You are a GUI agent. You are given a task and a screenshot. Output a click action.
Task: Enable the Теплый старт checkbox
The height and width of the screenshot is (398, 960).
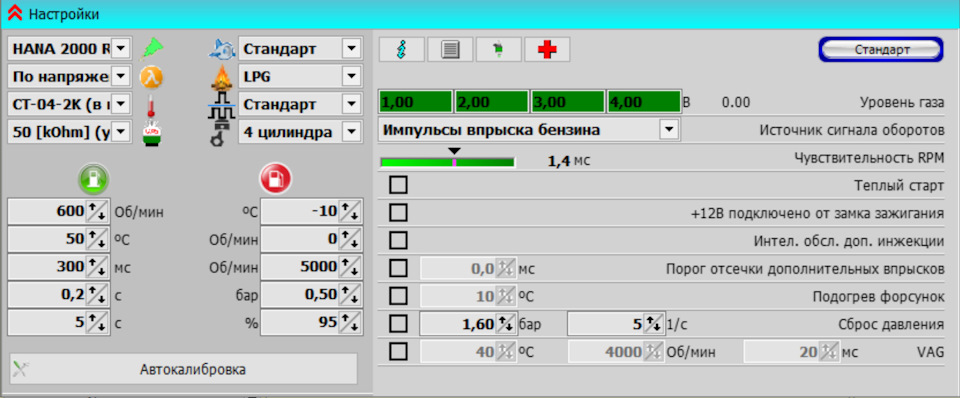(x=398, y=185)
